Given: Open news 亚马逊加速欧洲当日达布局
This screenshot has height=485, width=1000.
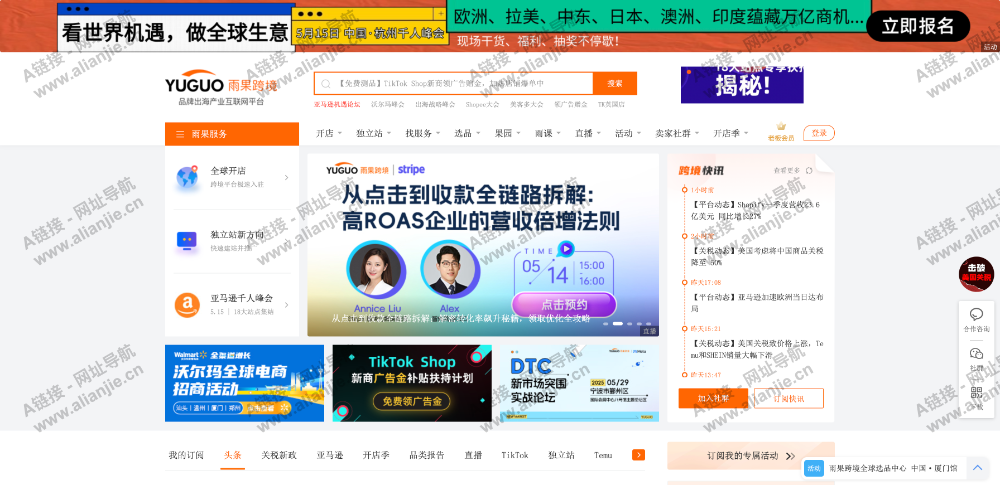Looking at the screenshot, I should pos(758,303).
